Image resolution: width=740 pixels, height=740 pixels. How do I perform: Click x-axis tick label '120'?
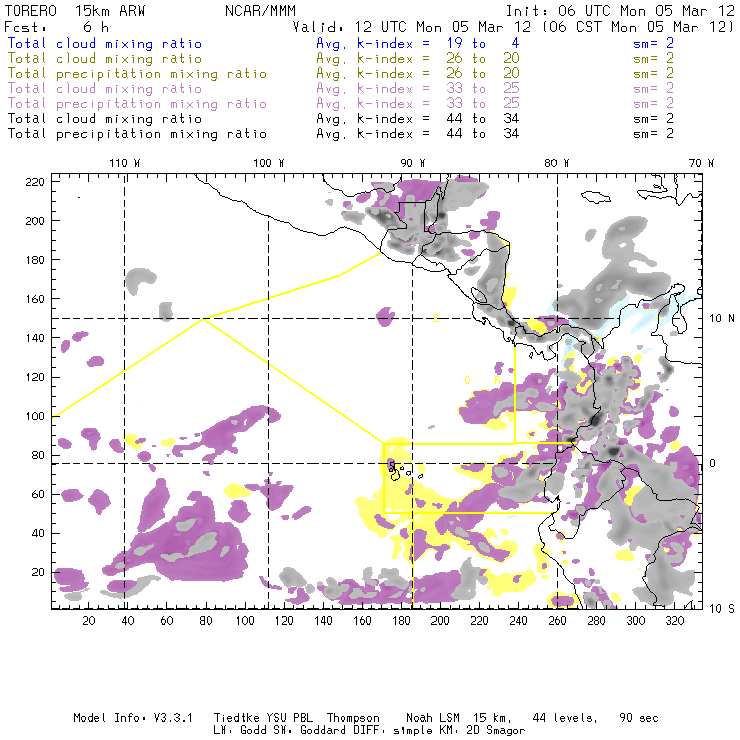pyautogui.click(x=284, y=621)
